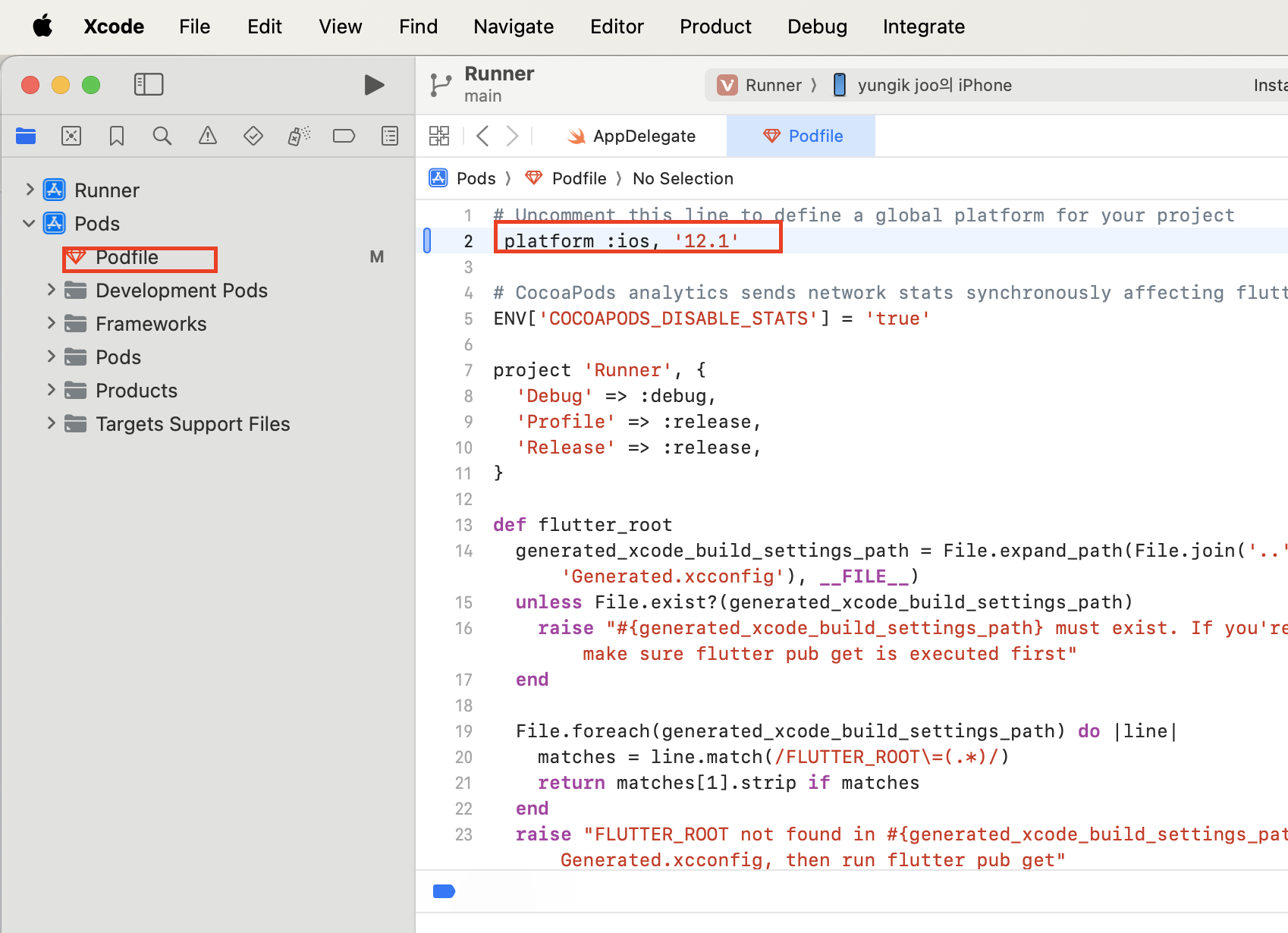This screenshot has width=1288, height=933.
Task: Click the platform :ios '12.1' line
Action: (621, 241)
